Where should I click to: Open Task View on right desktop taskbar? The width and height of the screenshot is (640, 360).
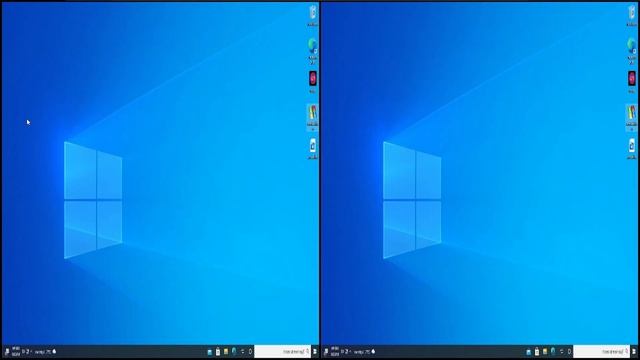pos(562,351)
